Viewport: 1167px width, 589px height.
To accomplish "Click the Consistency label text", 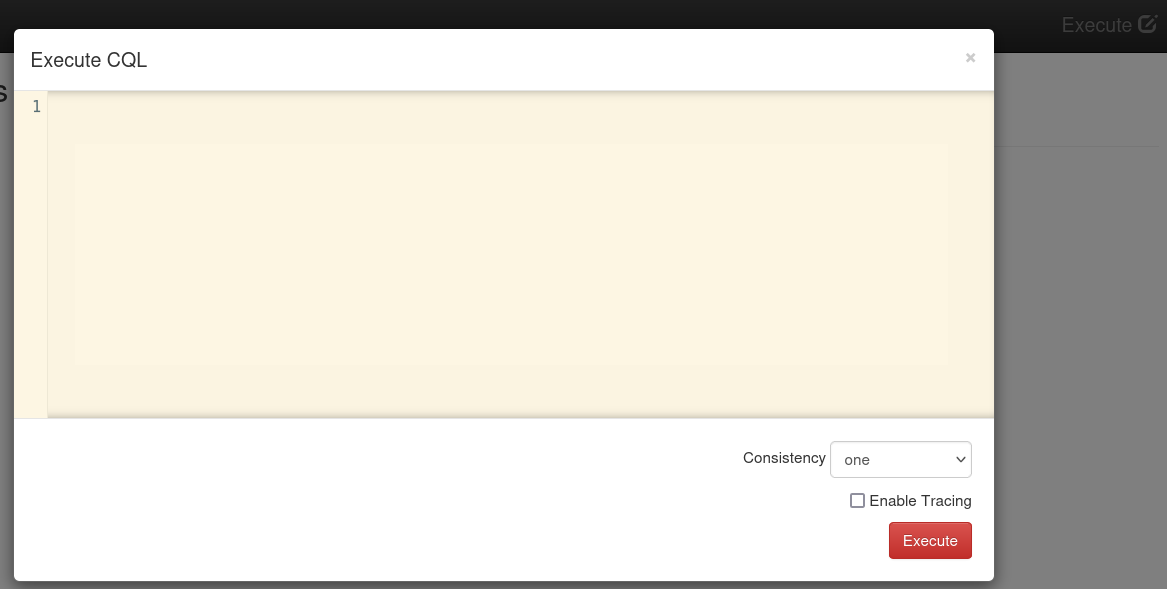I will pyautogui.click(x=784, y=458).
